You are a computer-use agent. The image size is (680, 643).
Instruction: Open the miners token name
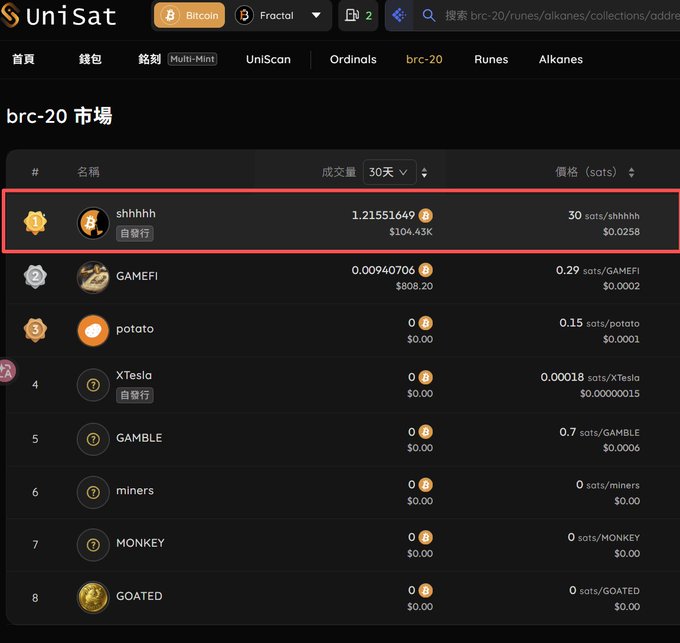click(x=135, y=490)
